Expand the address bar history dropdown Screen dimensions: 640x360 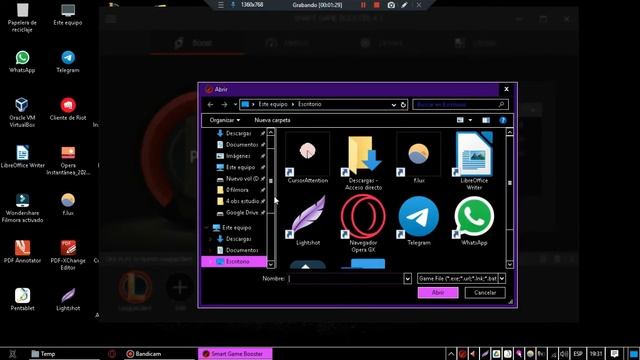[393, 104]
